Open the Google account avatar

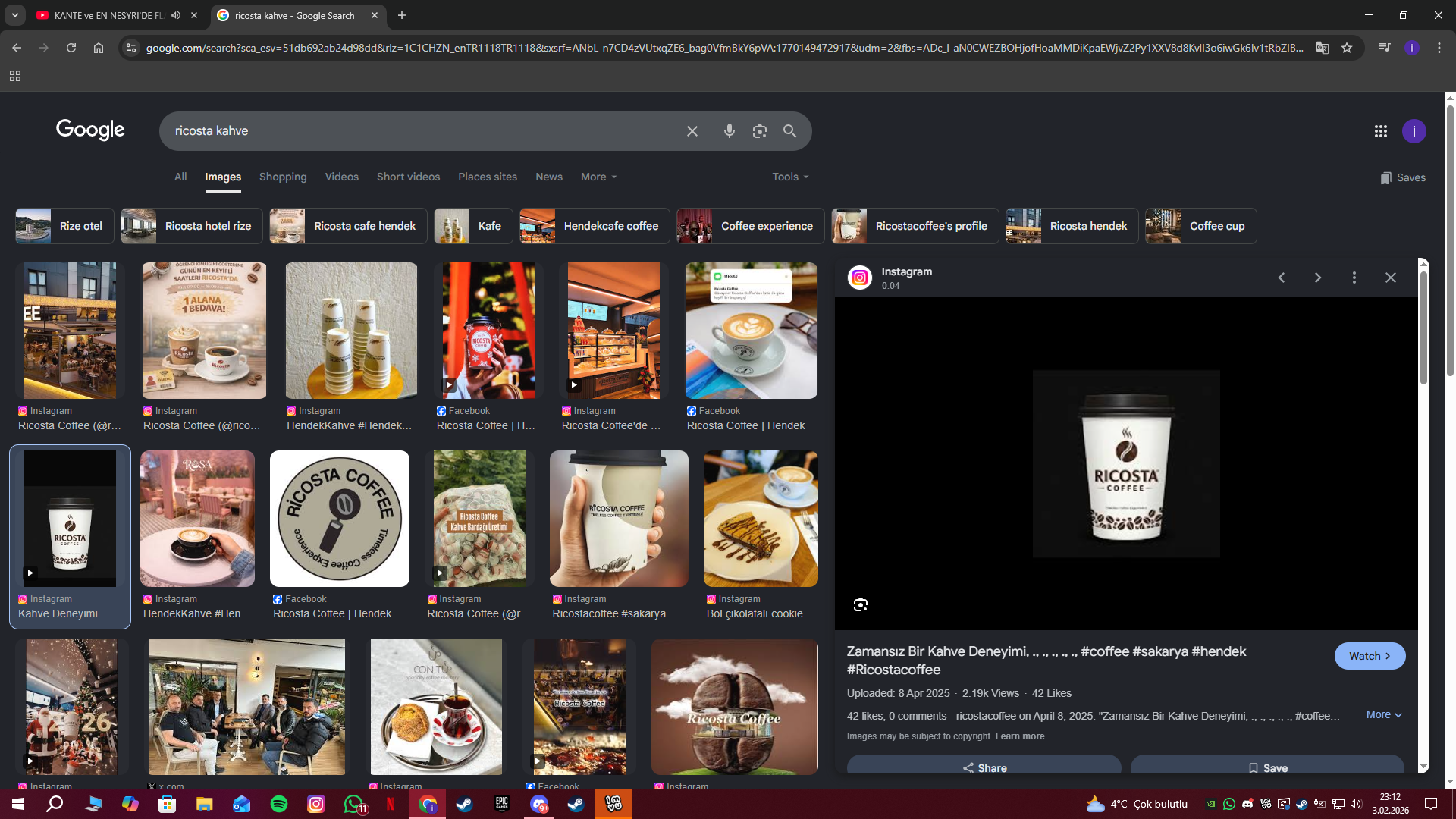1414,131
